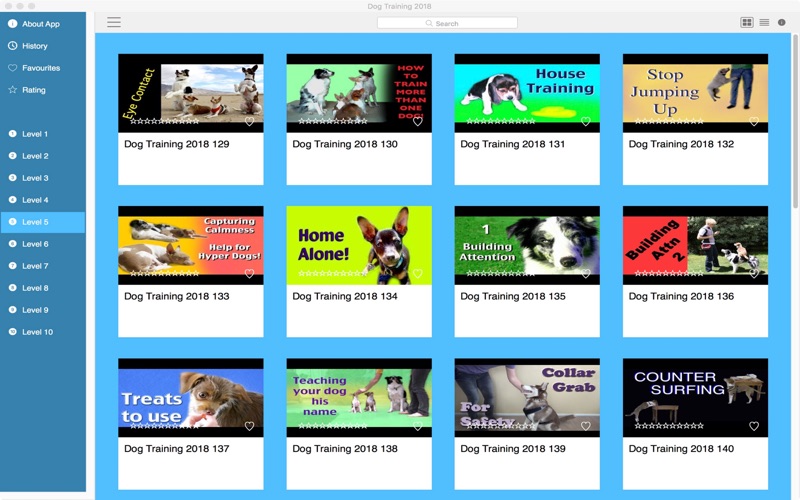800x500 pixels.
Task: Select Level 10 in sidebar
Action: pos(42,332)
